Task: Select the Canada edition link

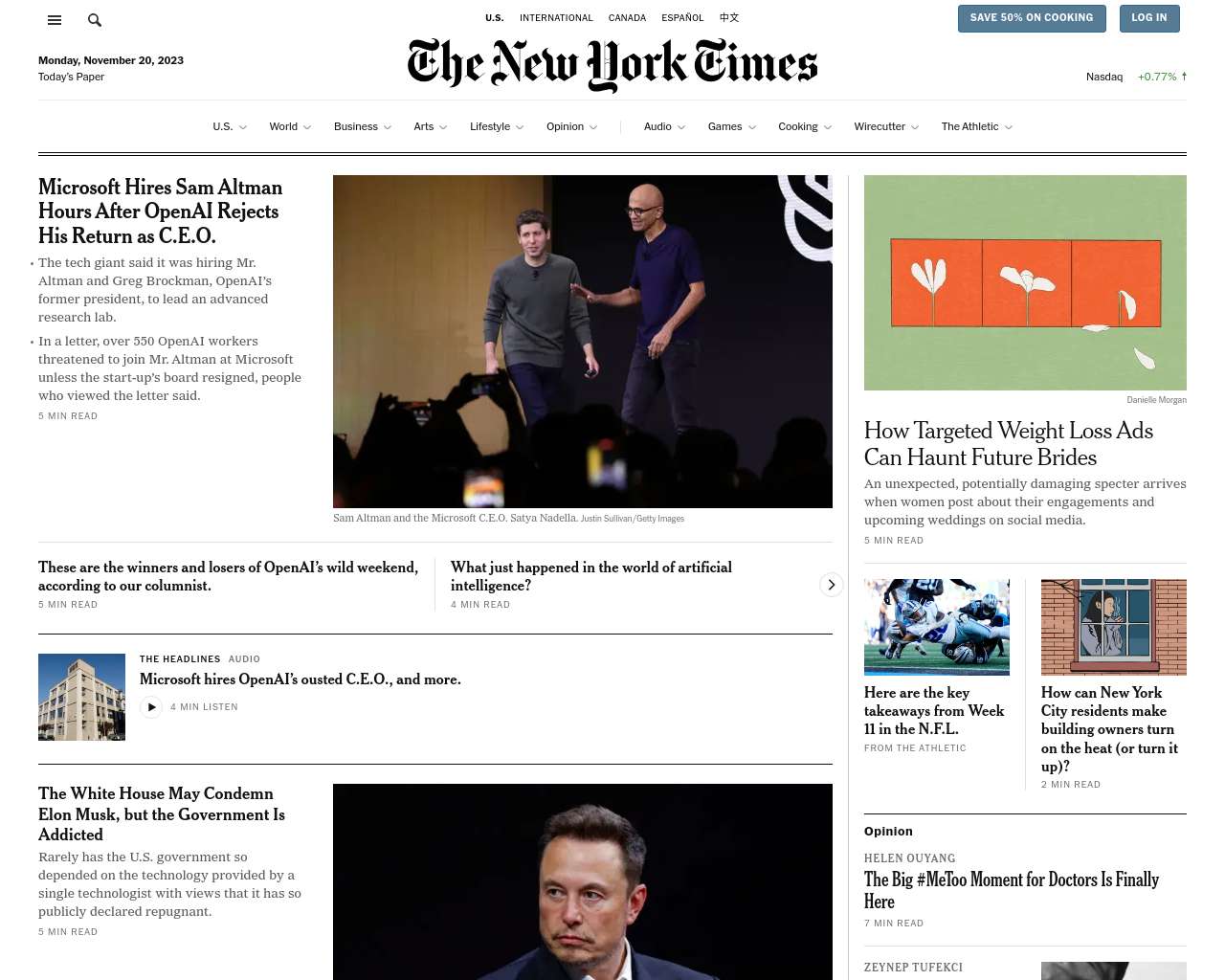Action: click(627, 18)
